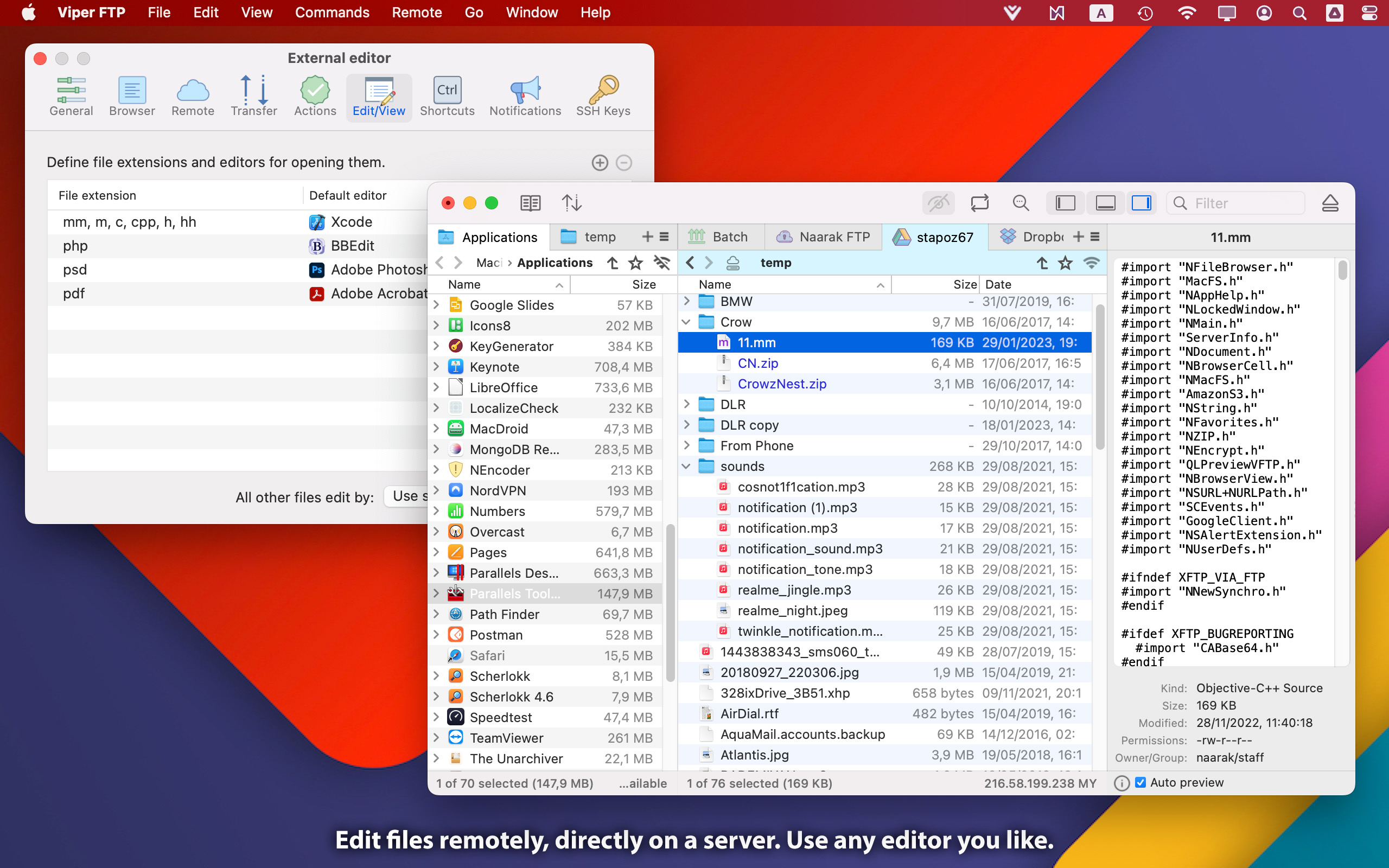This screenshot has width=1389, height=868.
Task: Add a new file extension with plus button
Action: pos(599,162)
